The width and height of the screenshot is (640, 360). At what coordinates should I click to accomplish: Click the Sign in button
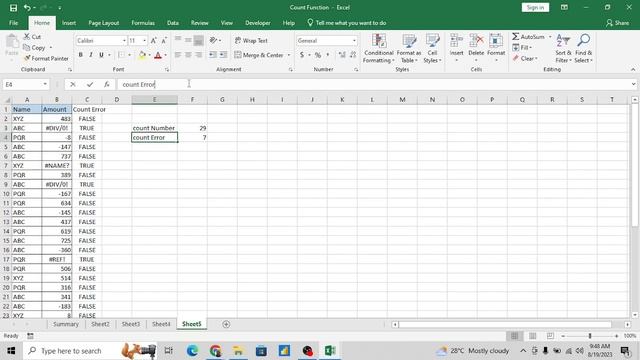click(x=535, y=7)
